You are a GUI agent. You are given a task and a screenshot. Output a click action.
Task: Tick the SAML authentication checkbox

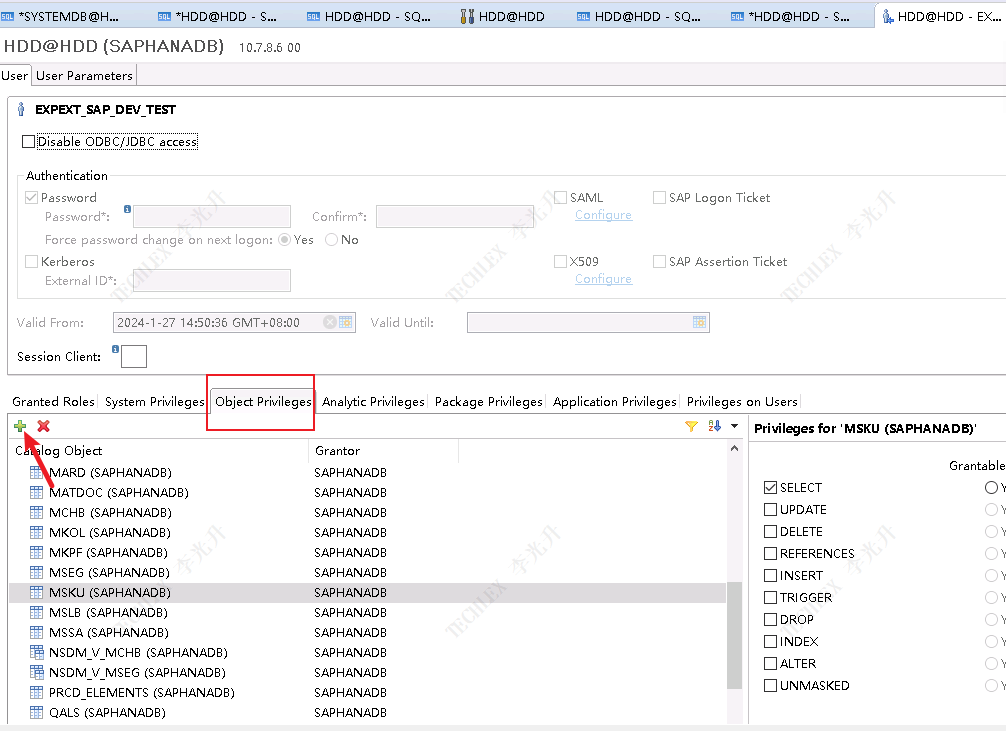pyautogui.click(x=560, y=198)
